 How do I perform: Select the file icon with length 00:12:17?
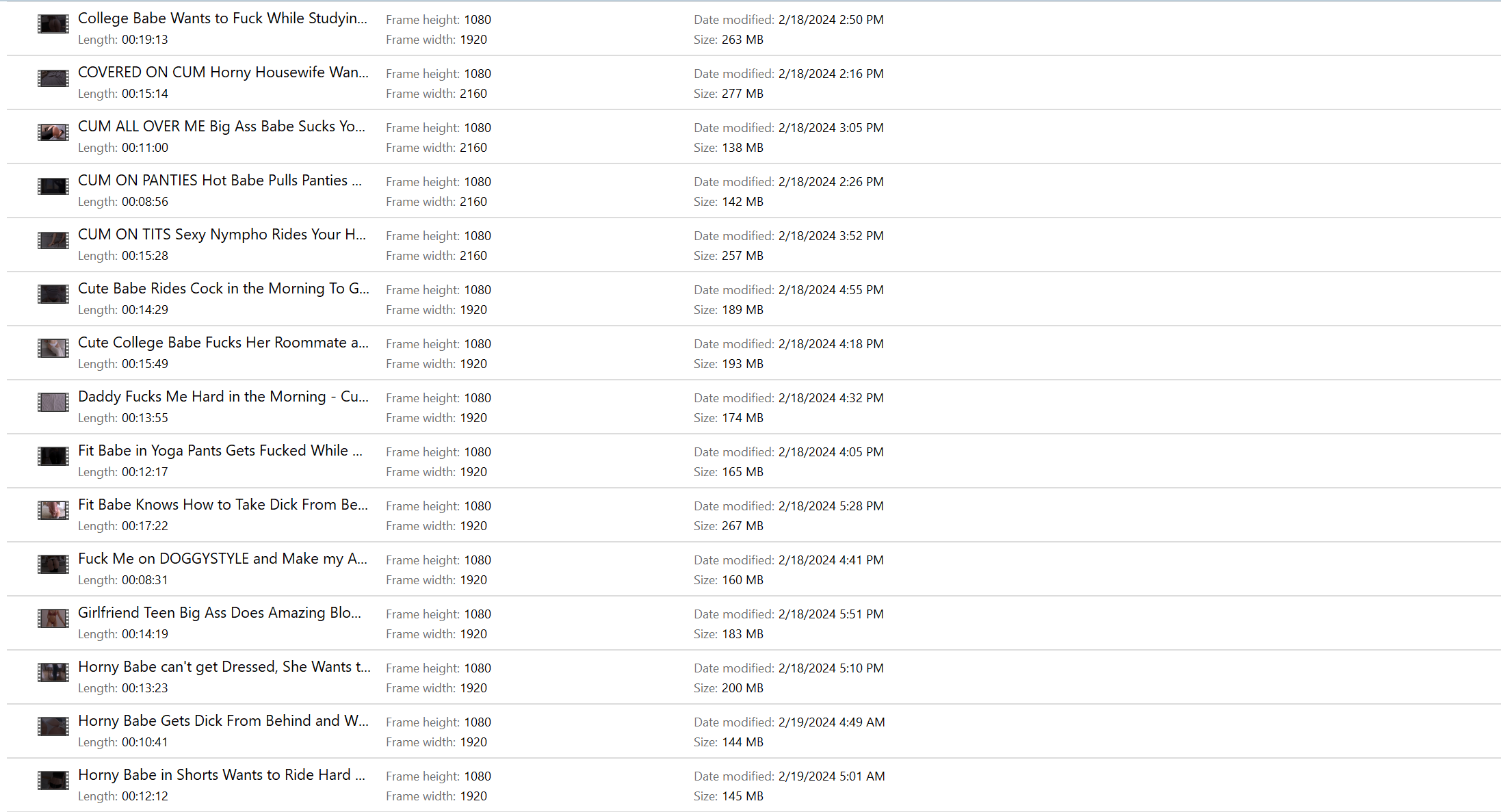(53, 456)
